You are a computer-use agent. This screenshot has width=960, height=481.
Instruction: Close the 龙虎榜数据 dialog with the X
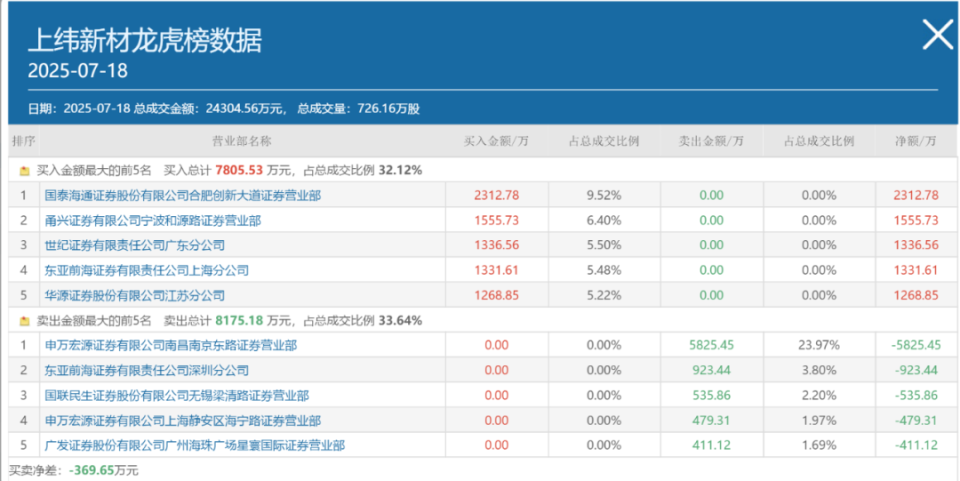(x=937, y=34)
